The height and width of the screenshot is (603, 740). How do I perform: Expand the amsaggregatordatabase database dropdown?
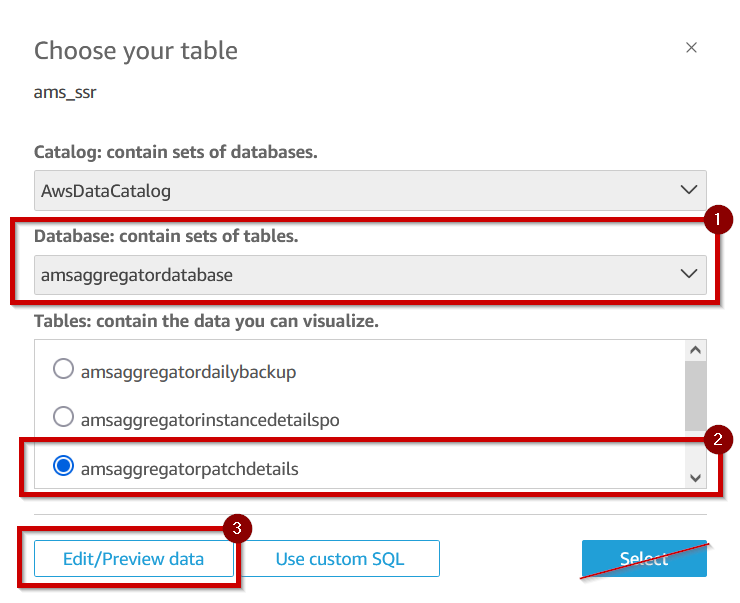tap(370, 275)
